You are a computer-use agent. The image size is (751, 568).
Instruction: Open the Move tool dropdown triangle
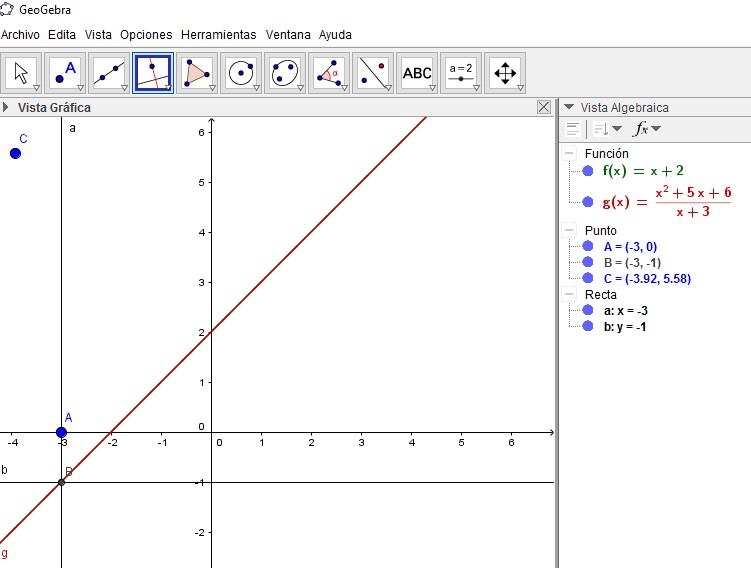36,88
